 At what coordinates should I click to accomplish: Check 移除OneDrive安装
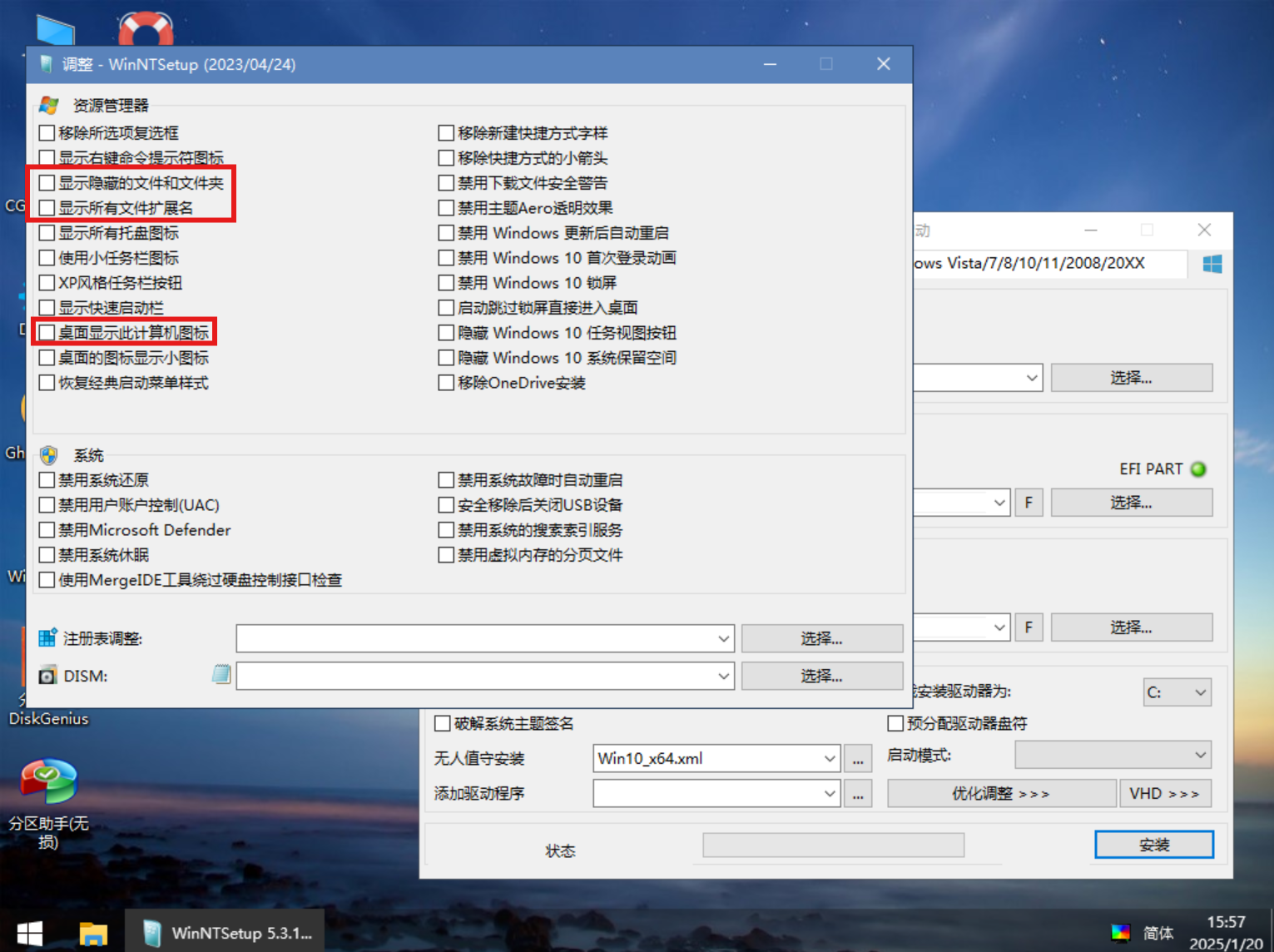point(446,382)
